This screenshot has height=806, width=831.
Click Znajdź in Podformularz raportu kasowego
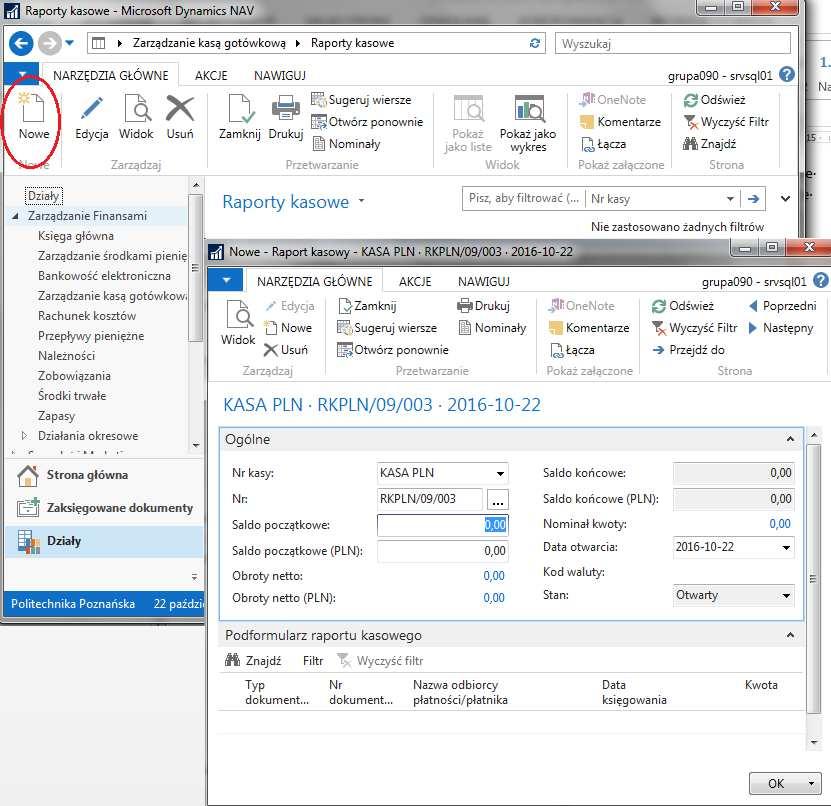point(253,660)
